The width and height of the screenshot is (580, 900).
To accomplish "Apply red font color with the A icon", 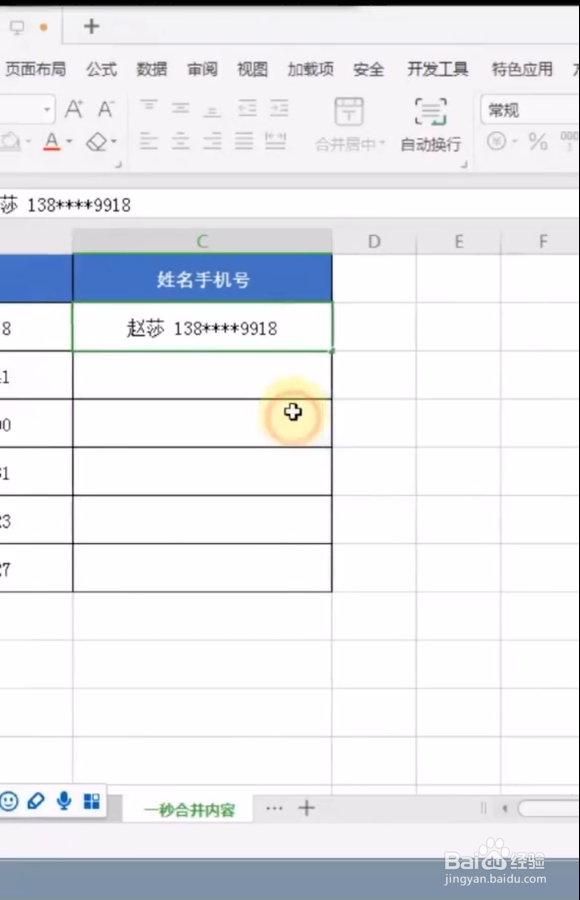I will click(x=52, y=141).
